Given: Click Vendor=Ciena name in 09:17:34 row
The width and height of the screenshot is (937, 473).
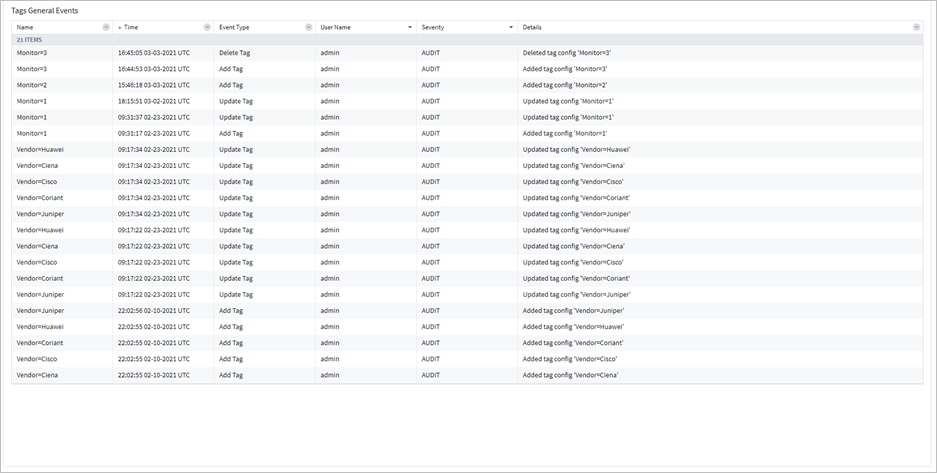Looking at the screenshot, I should (x=37, y=165).
